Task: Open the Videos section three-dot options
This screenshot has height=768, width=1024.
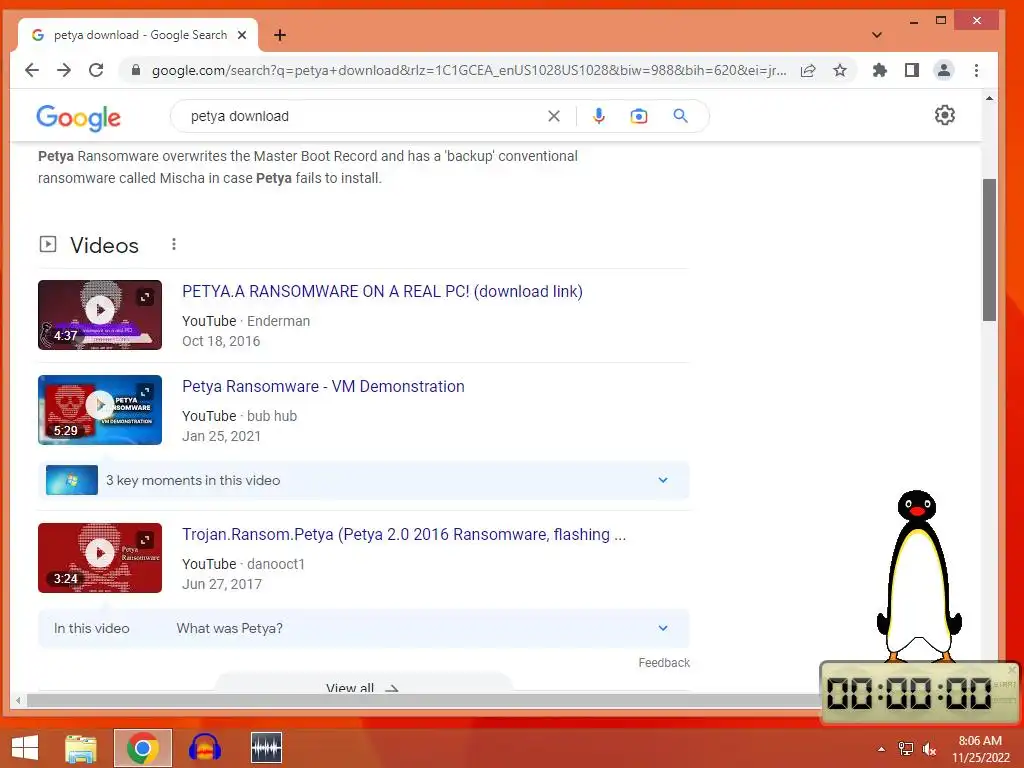Action: 174,244
